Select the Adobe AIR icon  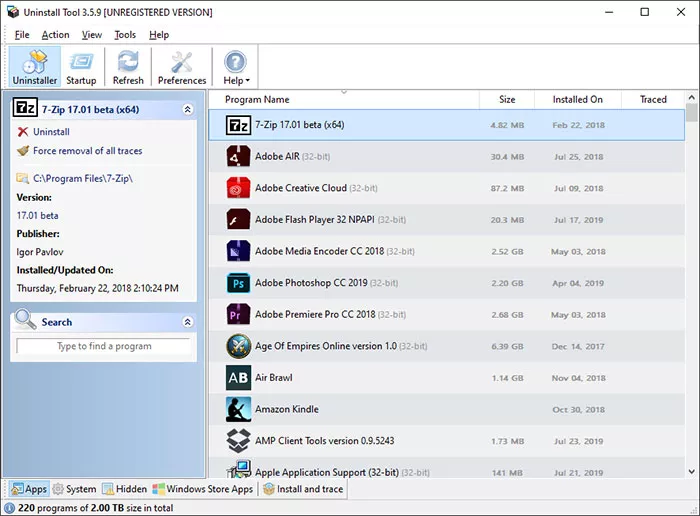[238, 157]
